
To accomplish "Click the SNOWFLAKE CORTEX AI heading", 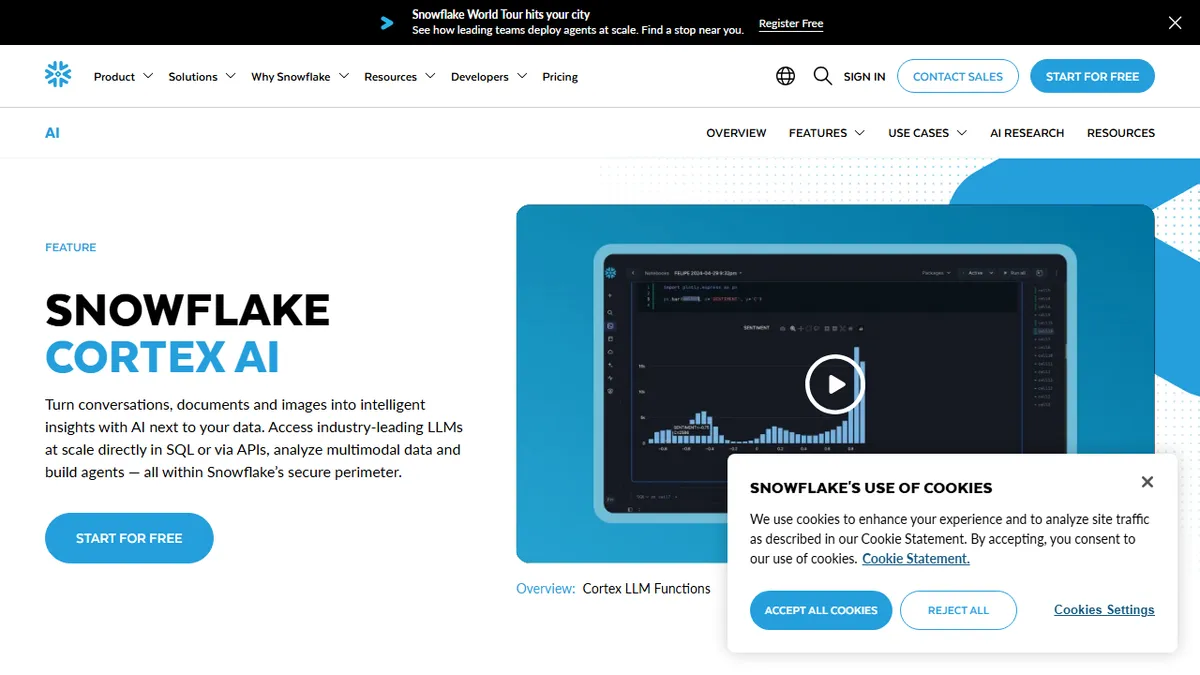I will [187, 333].
